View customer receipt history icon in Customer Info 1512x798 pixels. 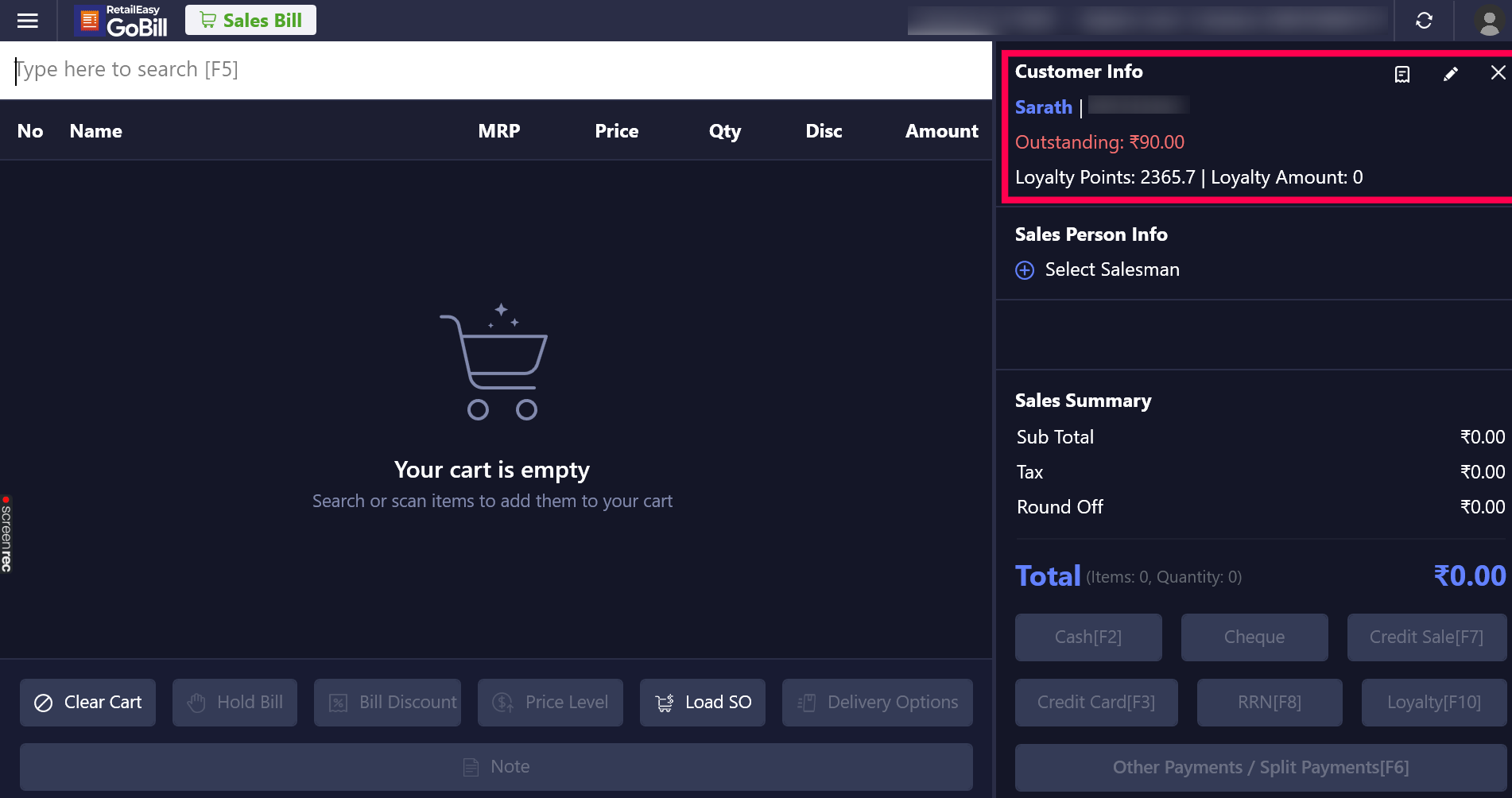tap(1402, 73)
